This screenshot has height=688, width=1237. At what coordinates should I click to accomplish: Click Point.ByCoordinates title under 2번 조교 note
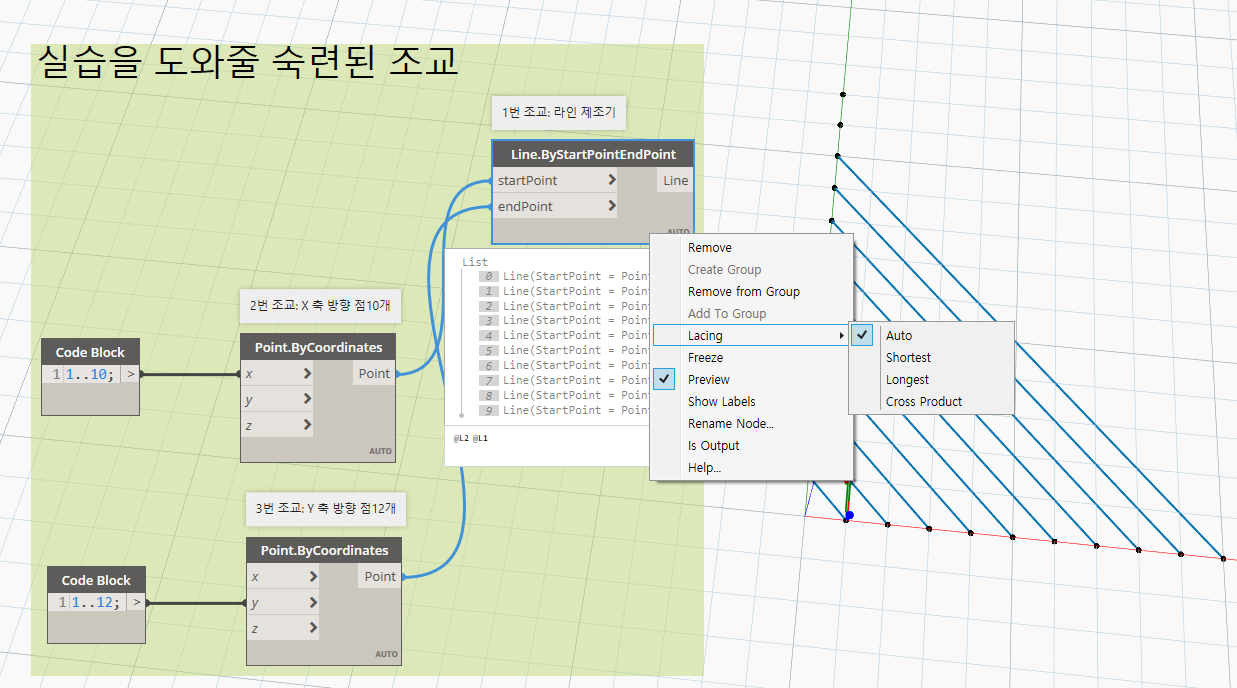(318, 347)
